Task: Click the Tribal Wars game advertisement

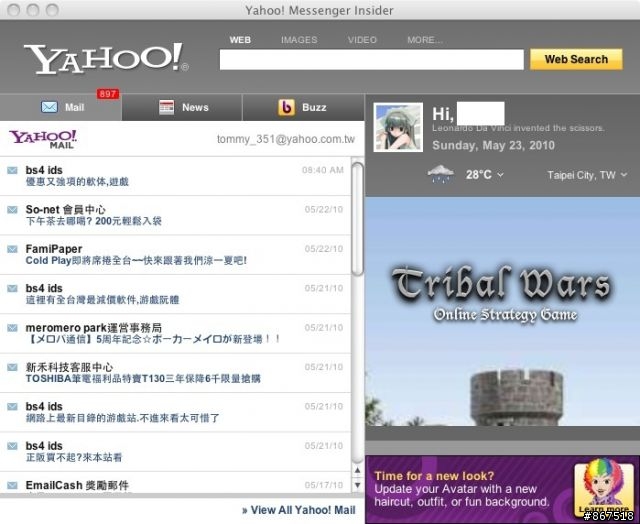Action: pos(502,311)
